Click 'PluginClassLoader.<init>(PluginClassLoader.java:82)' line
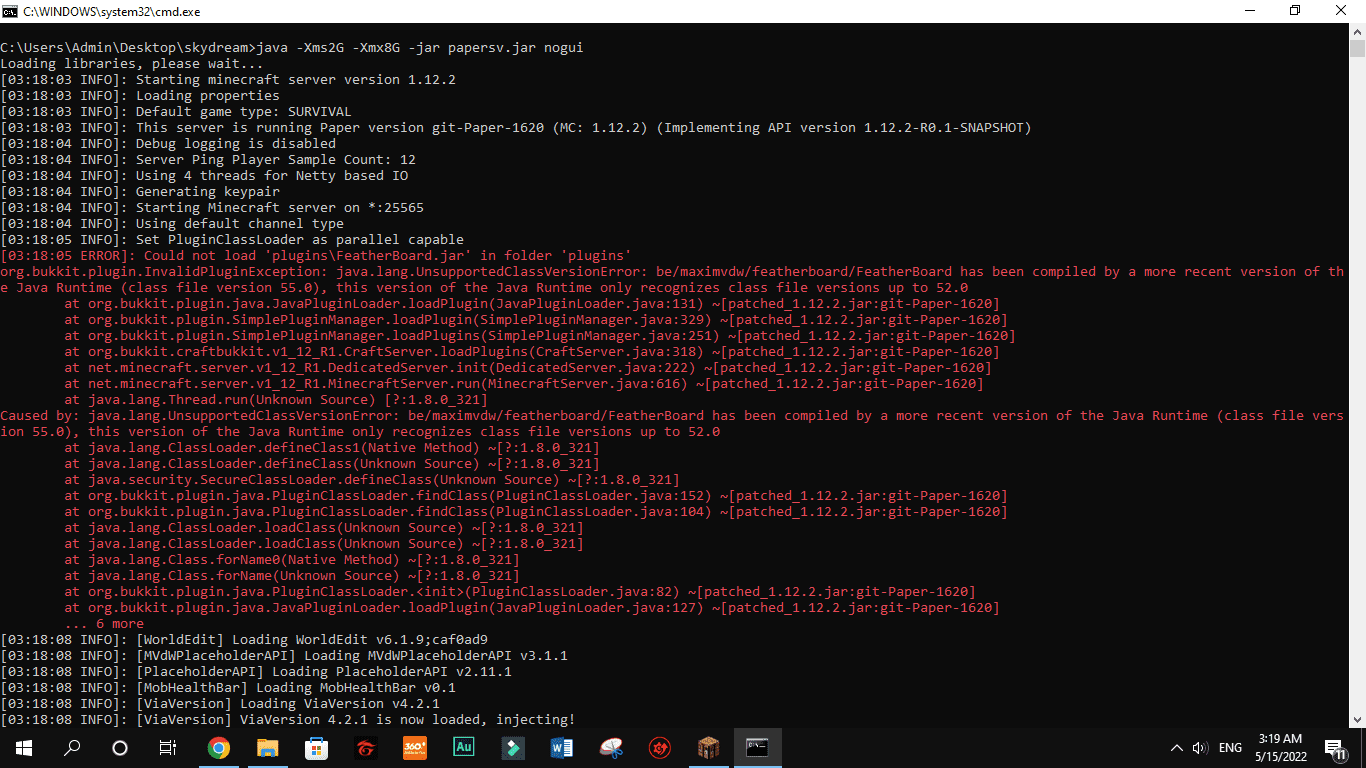The image size is (1366, 768). pyautogui.click(x=520, y=592)
